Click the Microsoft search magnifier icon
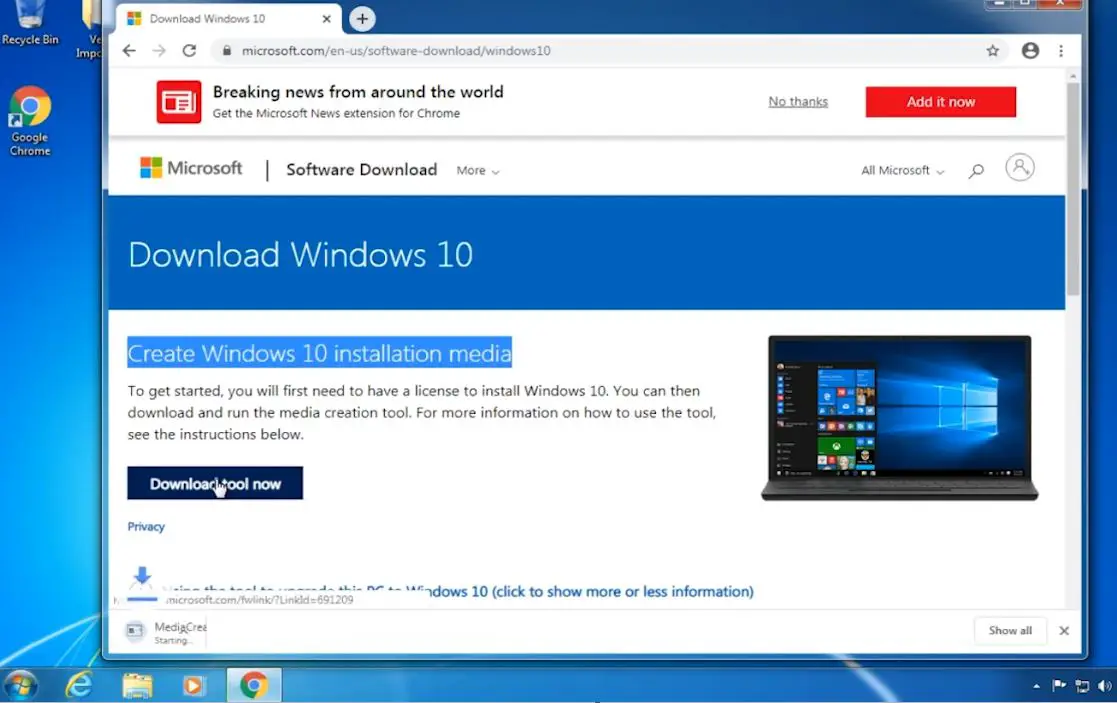 (976, 171)
